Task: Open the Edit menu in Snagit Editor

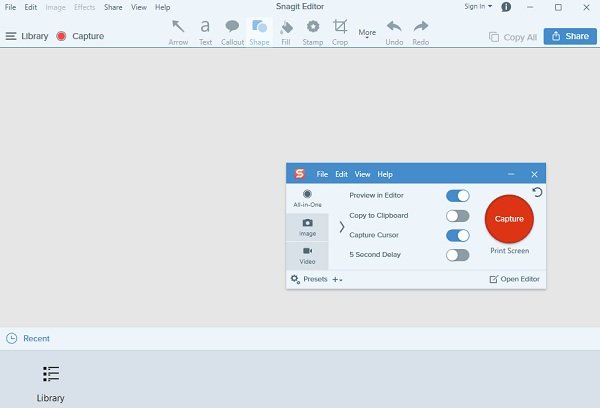Action: pyautogui.click(x=31, y=7)
